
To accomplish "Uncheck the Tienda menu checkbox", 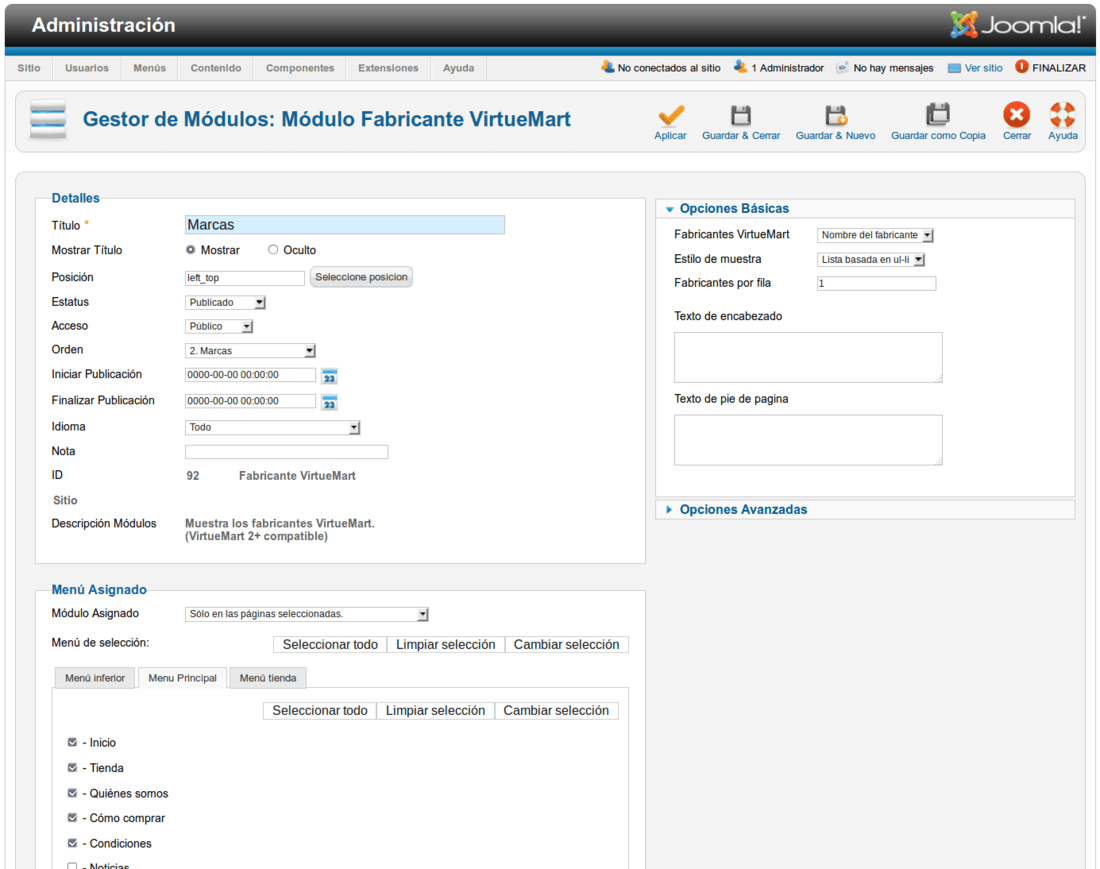I will pyautogui.click(x=72, y=767).
